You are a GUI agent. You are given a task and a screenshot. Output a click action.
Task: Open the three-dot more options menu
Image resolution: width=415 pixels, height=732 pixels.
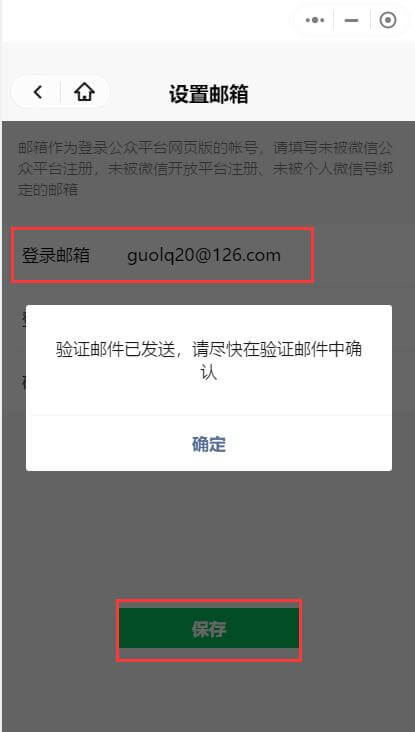[x=315, y=20]
